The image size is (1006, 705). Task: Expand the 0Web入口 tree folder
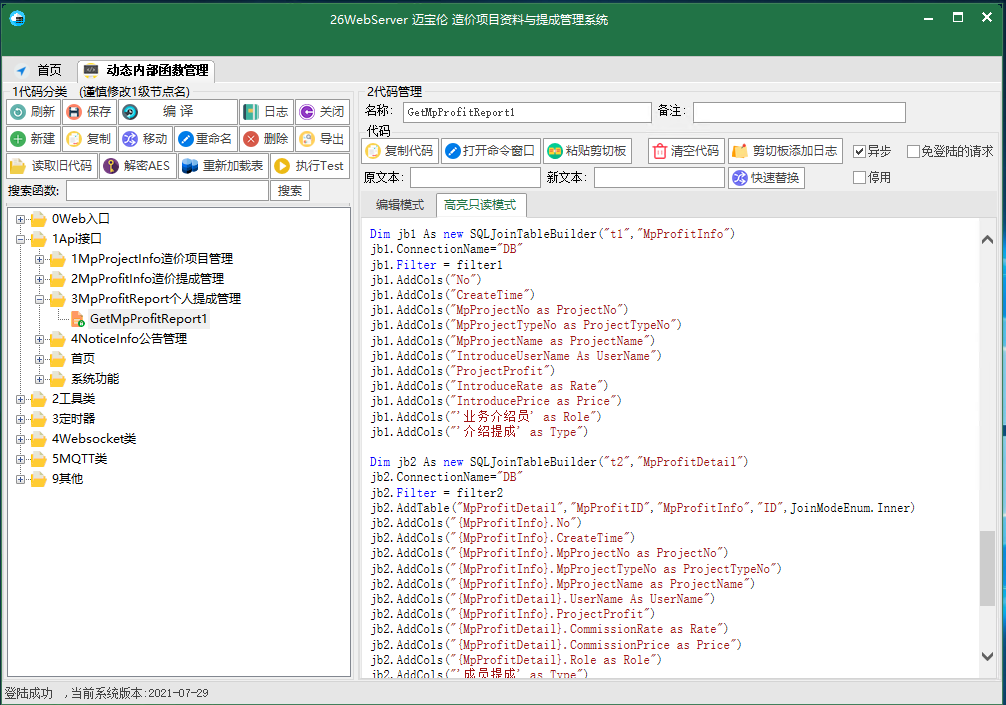[21, 219]
